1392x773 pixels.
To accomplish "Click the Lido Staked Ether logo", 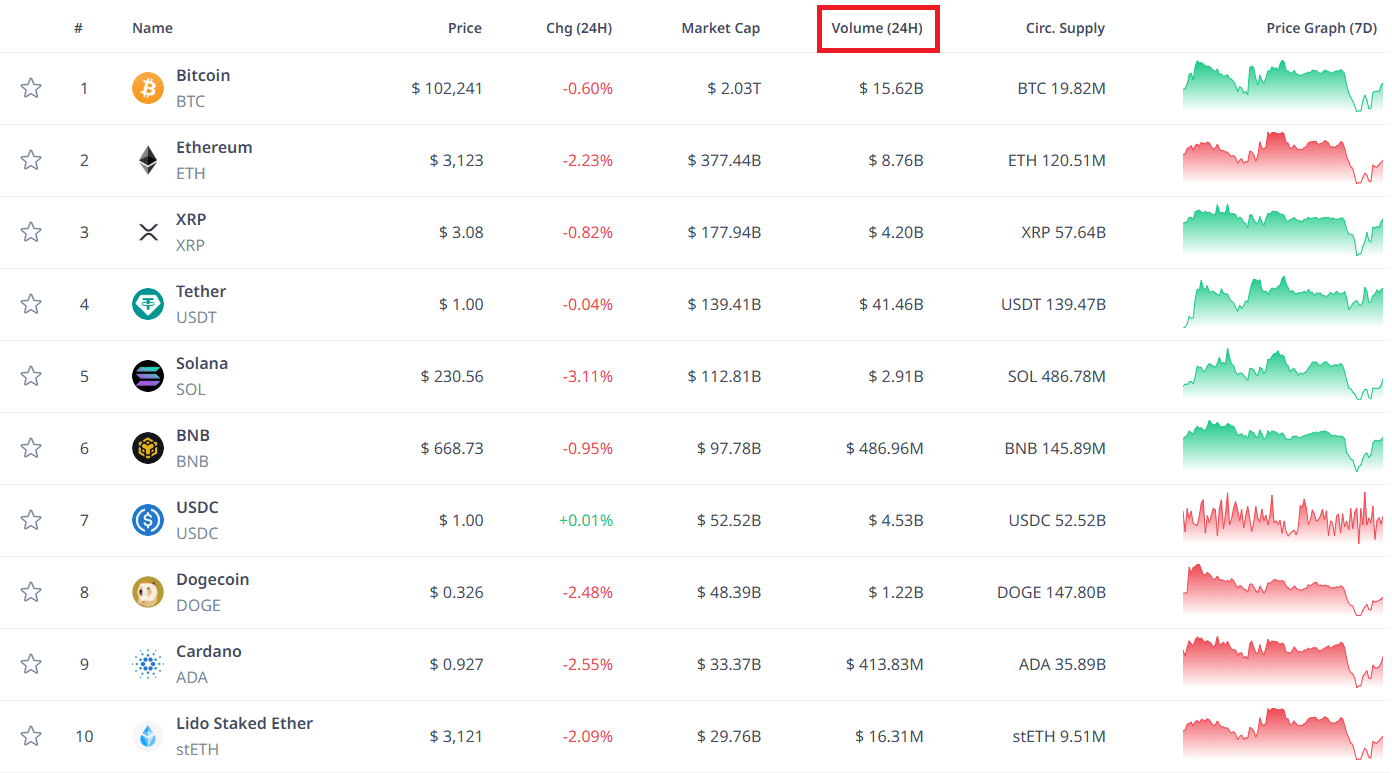I will [148, 736].
